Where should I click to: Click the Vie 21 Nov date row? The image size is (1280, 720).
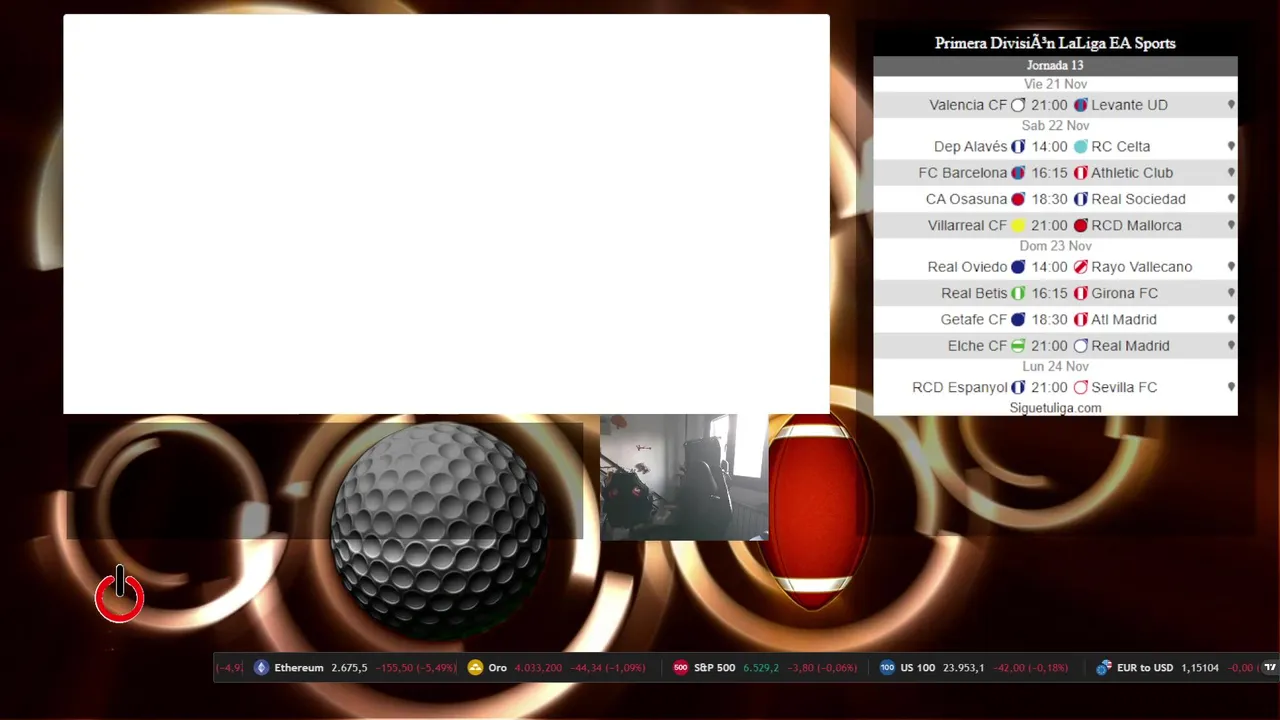1055,84
